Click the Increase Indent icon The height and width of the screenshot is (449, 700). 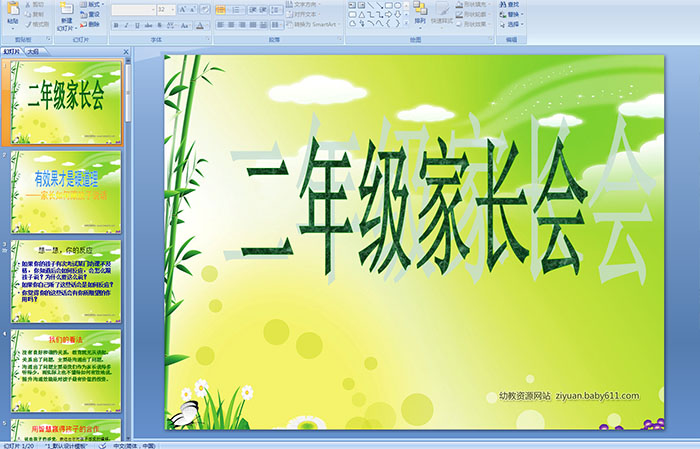(x=263, y=9)
